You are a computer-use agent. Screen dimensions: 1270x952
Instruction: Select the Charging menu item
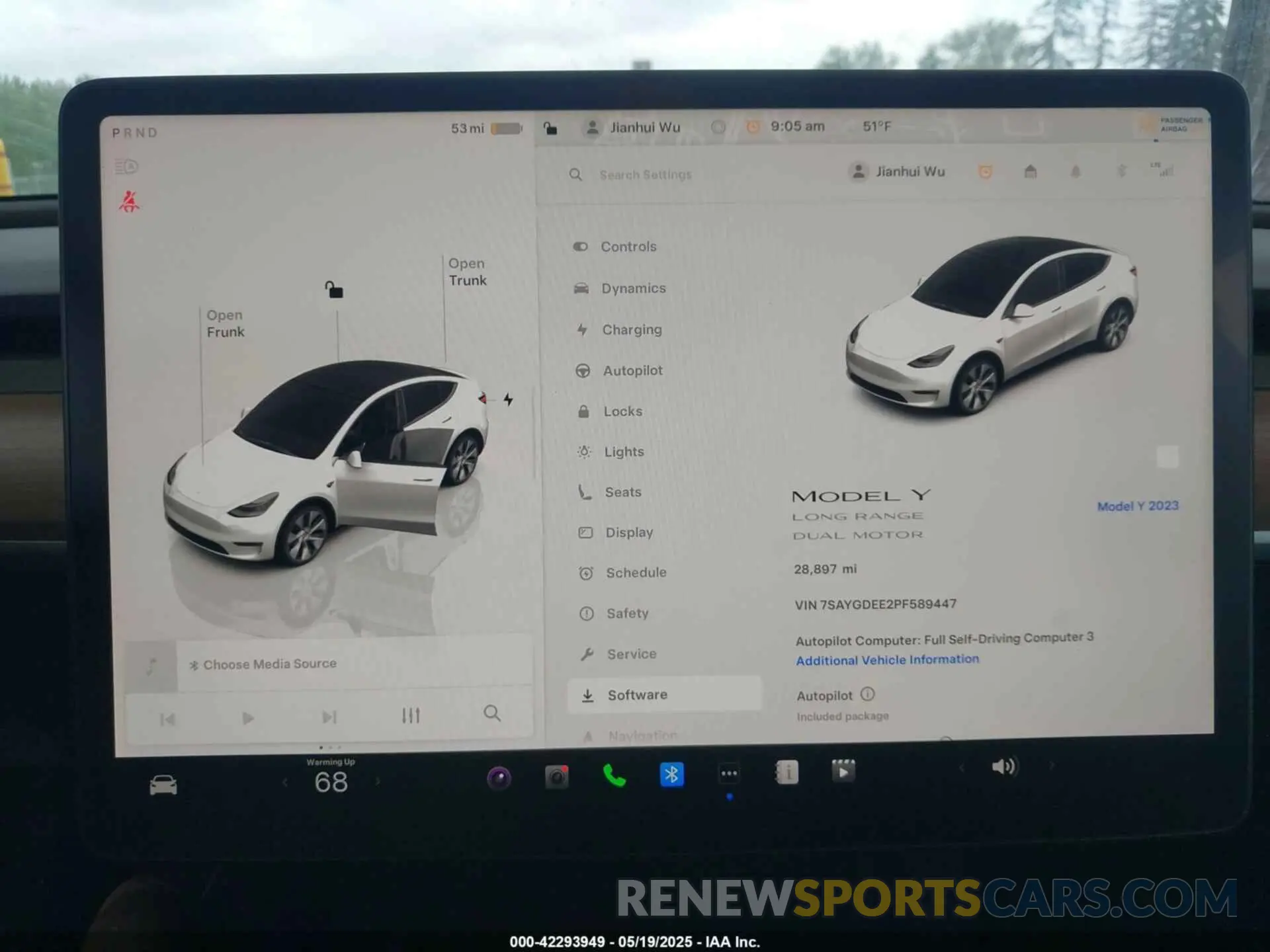618,329
